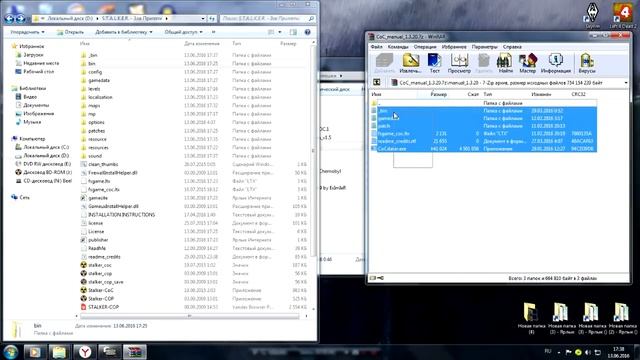The width and height of the screenshot is (640, 360).
Task: Expand the Explorer address bar history dropdown
Action: pos(203,18)
